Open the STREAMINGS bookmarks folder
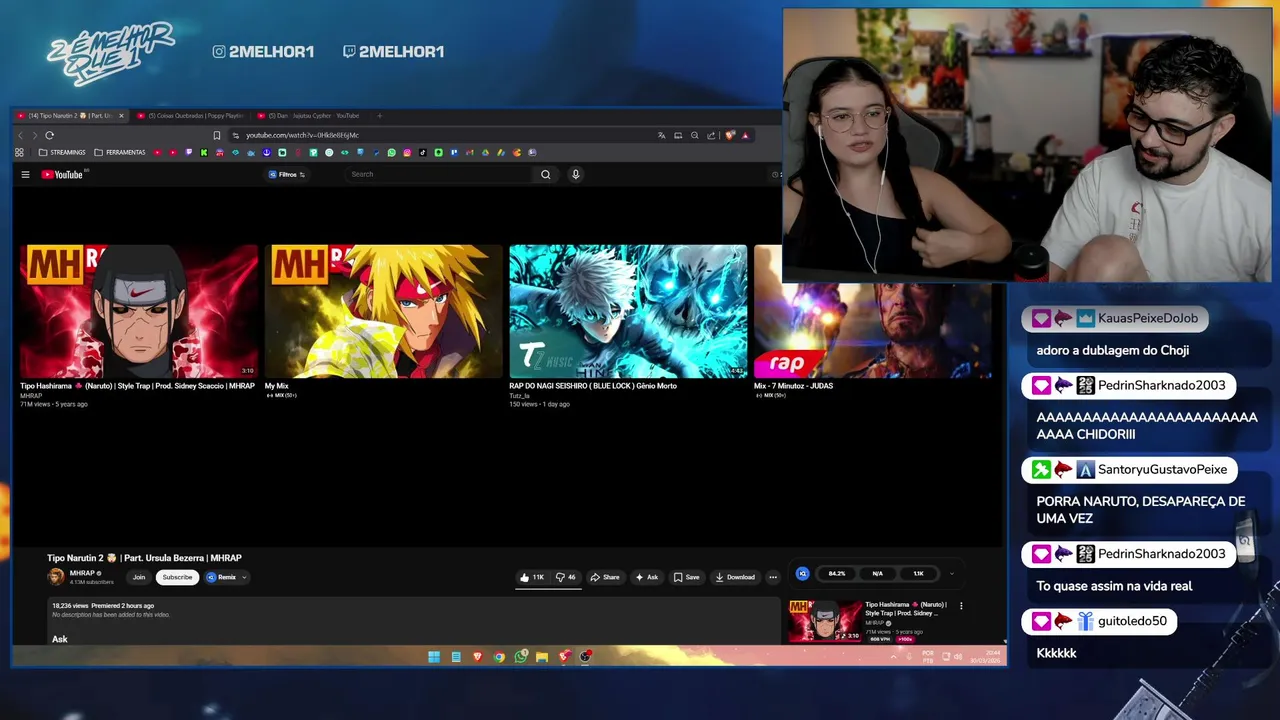Screen dimensions: 1280x720 point(62,152)
